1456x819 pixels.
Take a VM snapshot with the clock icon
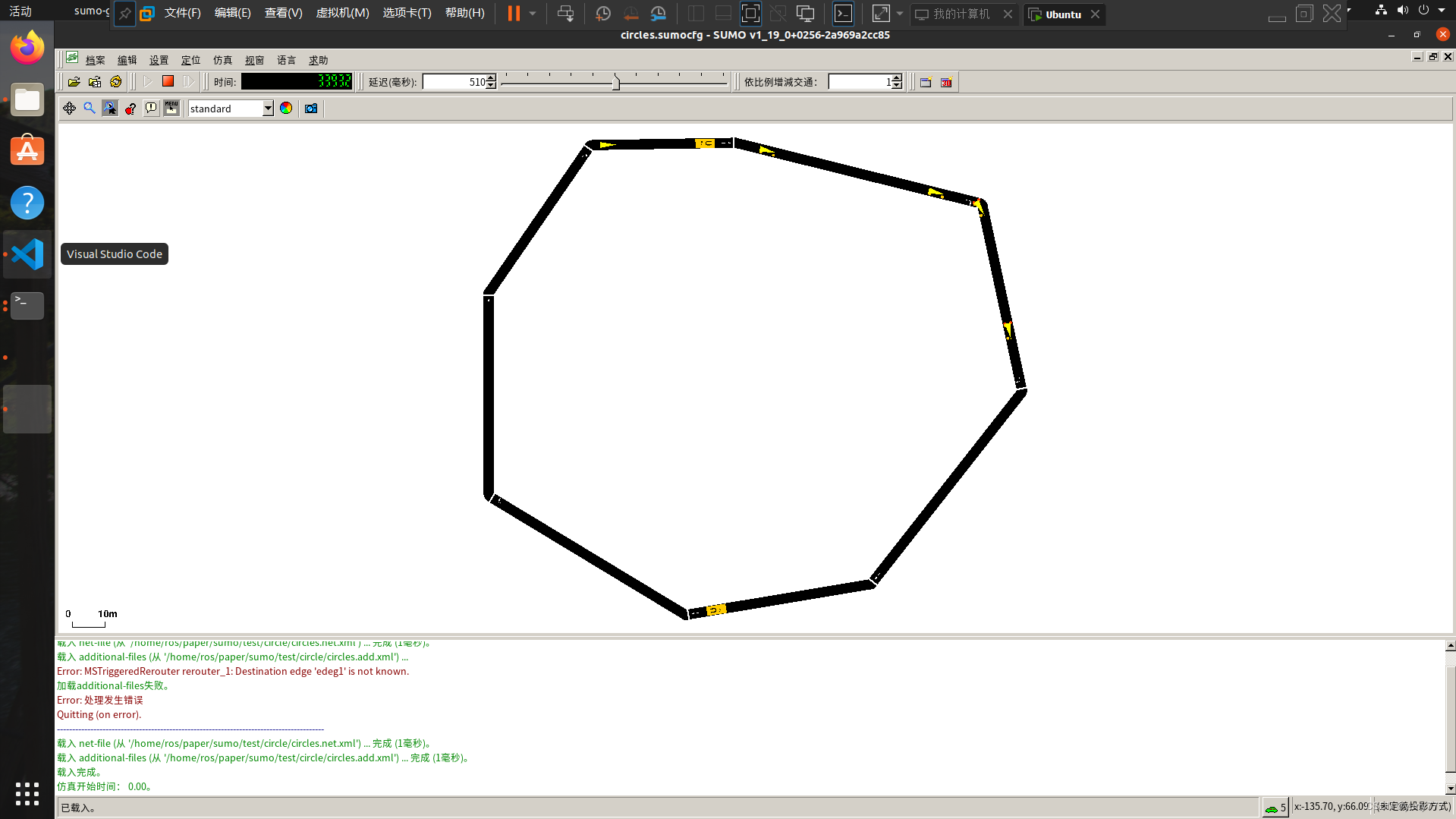click(603, 14)
